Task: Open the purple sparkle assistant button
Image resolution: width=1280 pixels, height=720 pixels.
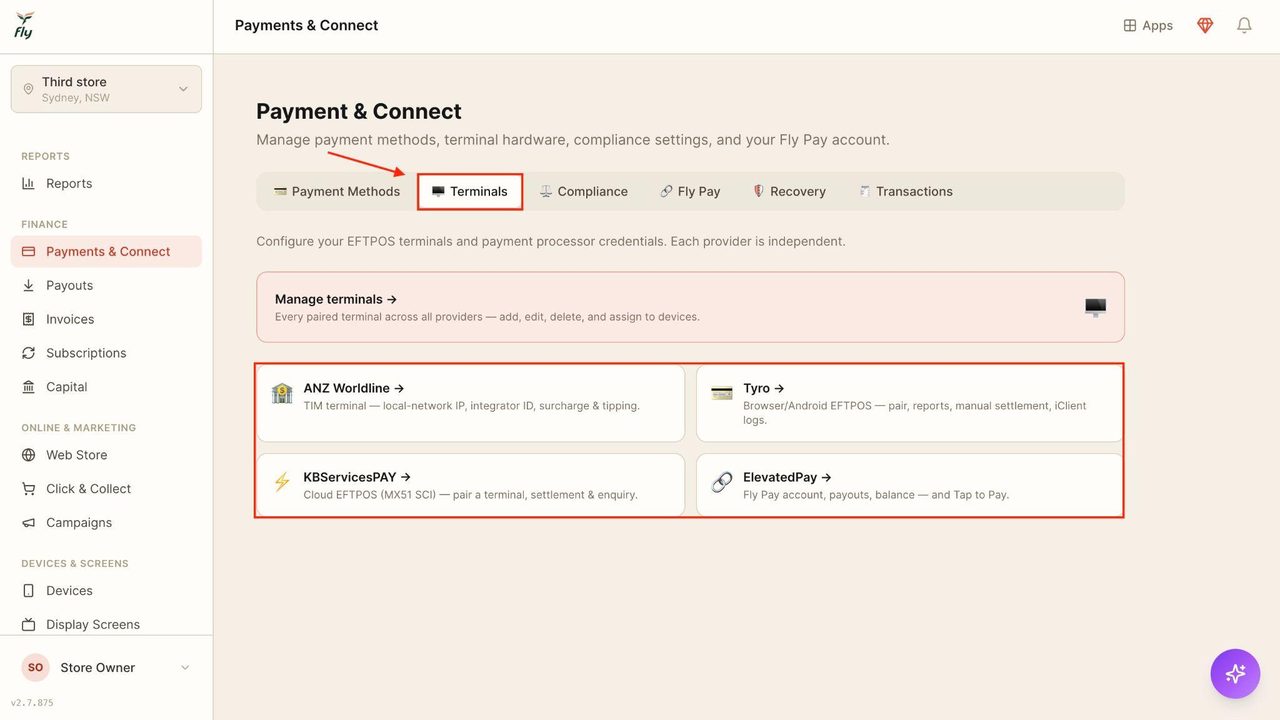Action: pos(1235,673)
